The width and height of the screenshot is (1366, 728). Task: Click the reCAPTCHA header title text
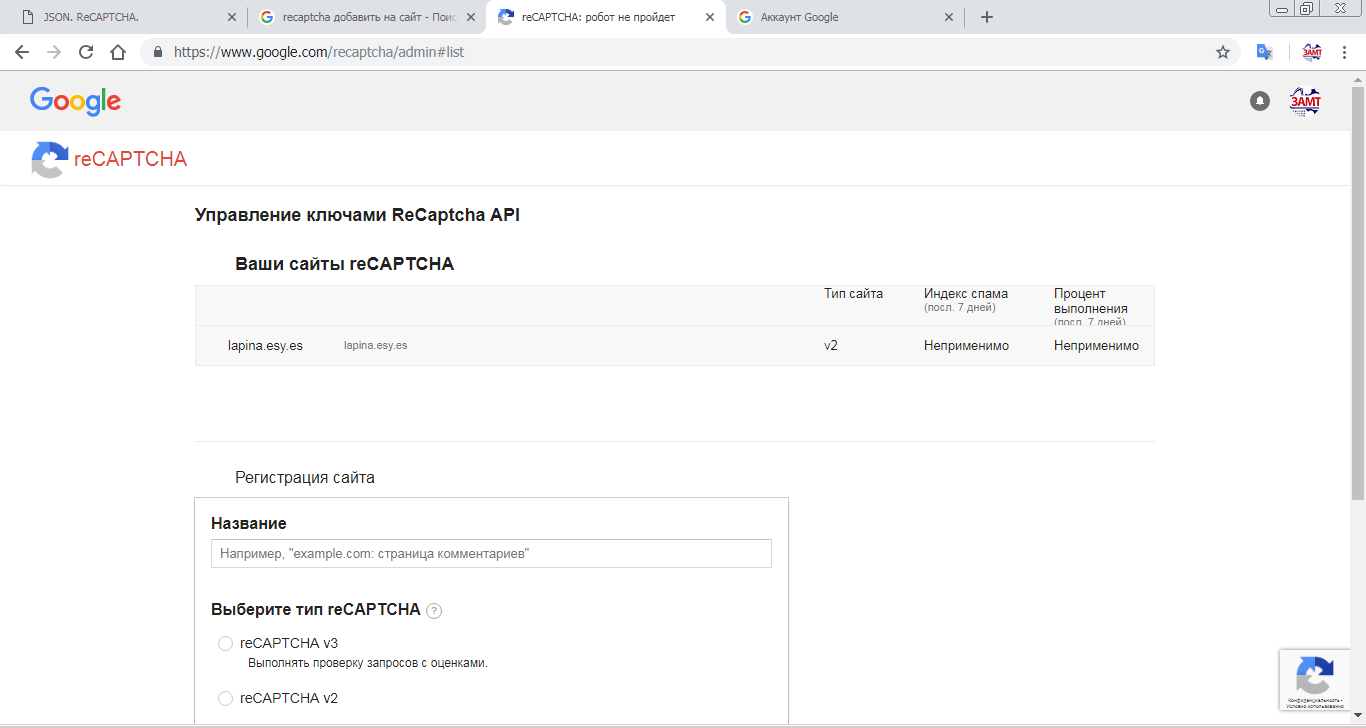(x=130, y=159)
